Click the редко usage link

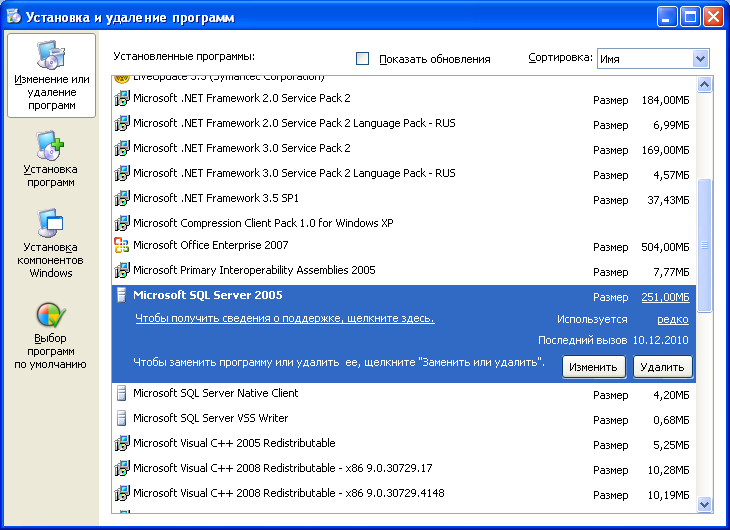click(x=673, y=319)
